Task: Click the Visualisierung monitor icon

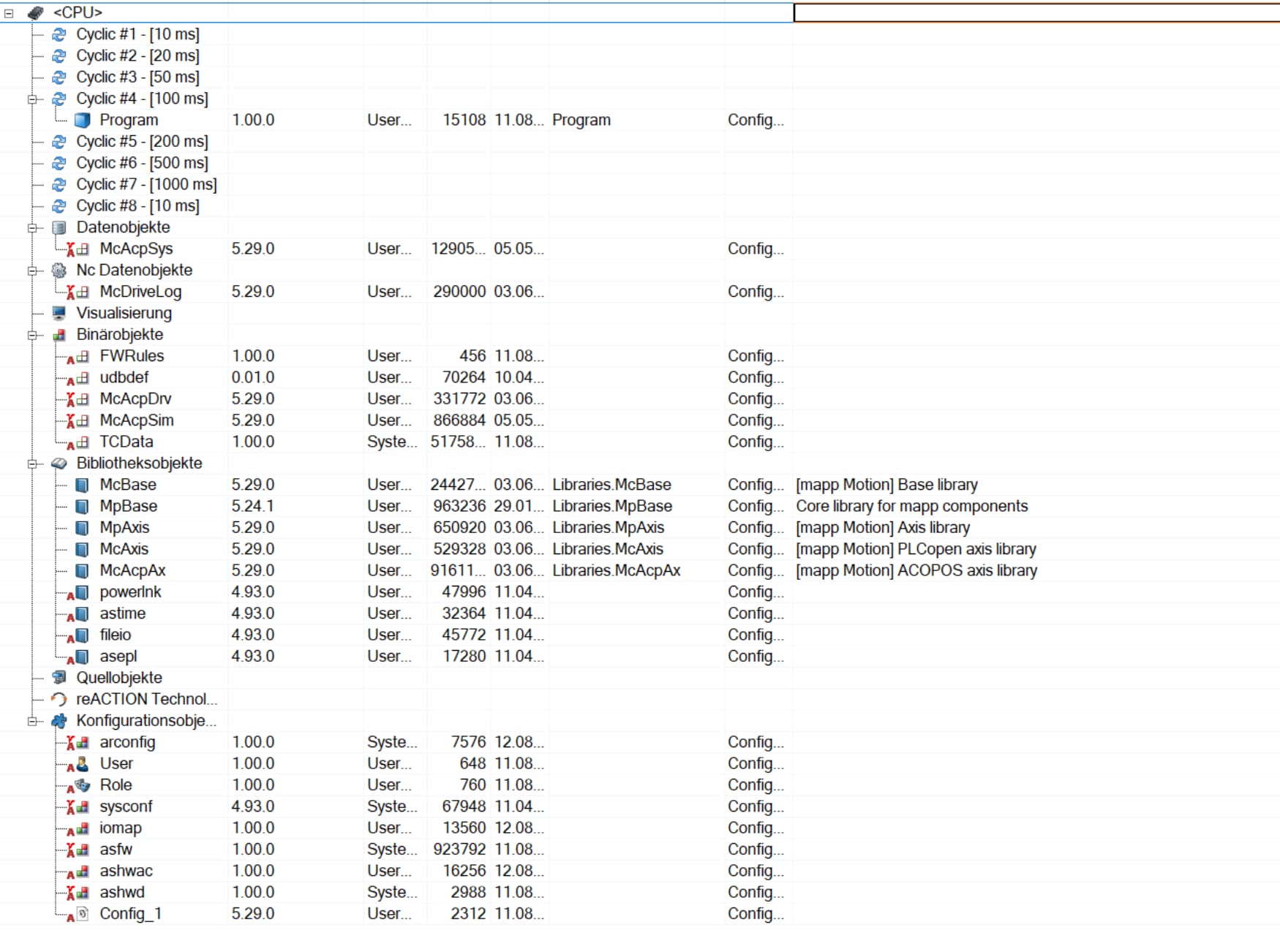Action: click(59, 313)
